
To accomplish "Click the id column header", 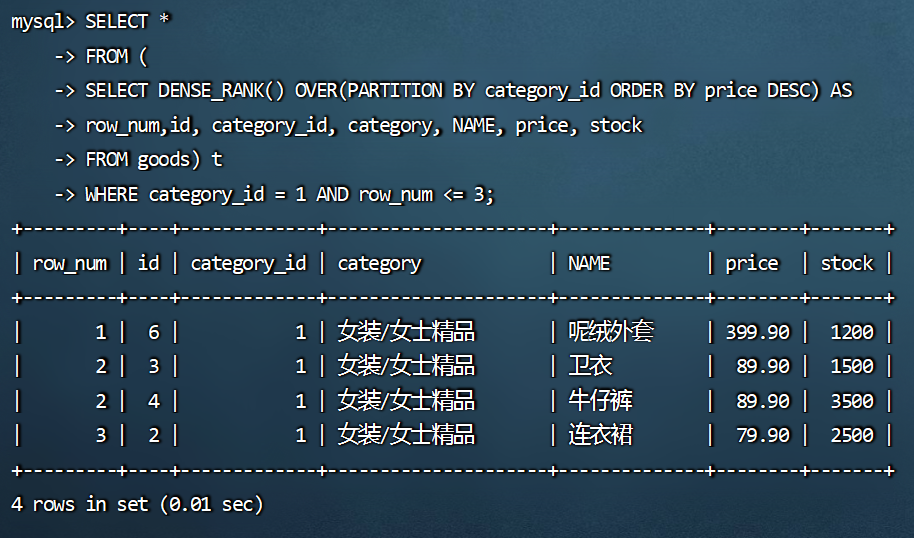I will tap(148, 264).
